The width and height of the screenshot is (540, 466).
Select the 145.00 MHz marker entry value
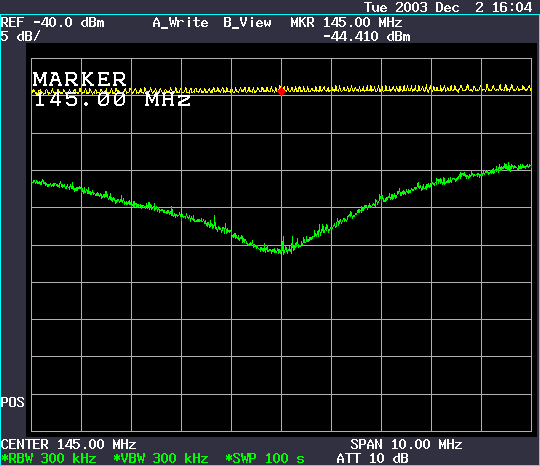[112, 100]
